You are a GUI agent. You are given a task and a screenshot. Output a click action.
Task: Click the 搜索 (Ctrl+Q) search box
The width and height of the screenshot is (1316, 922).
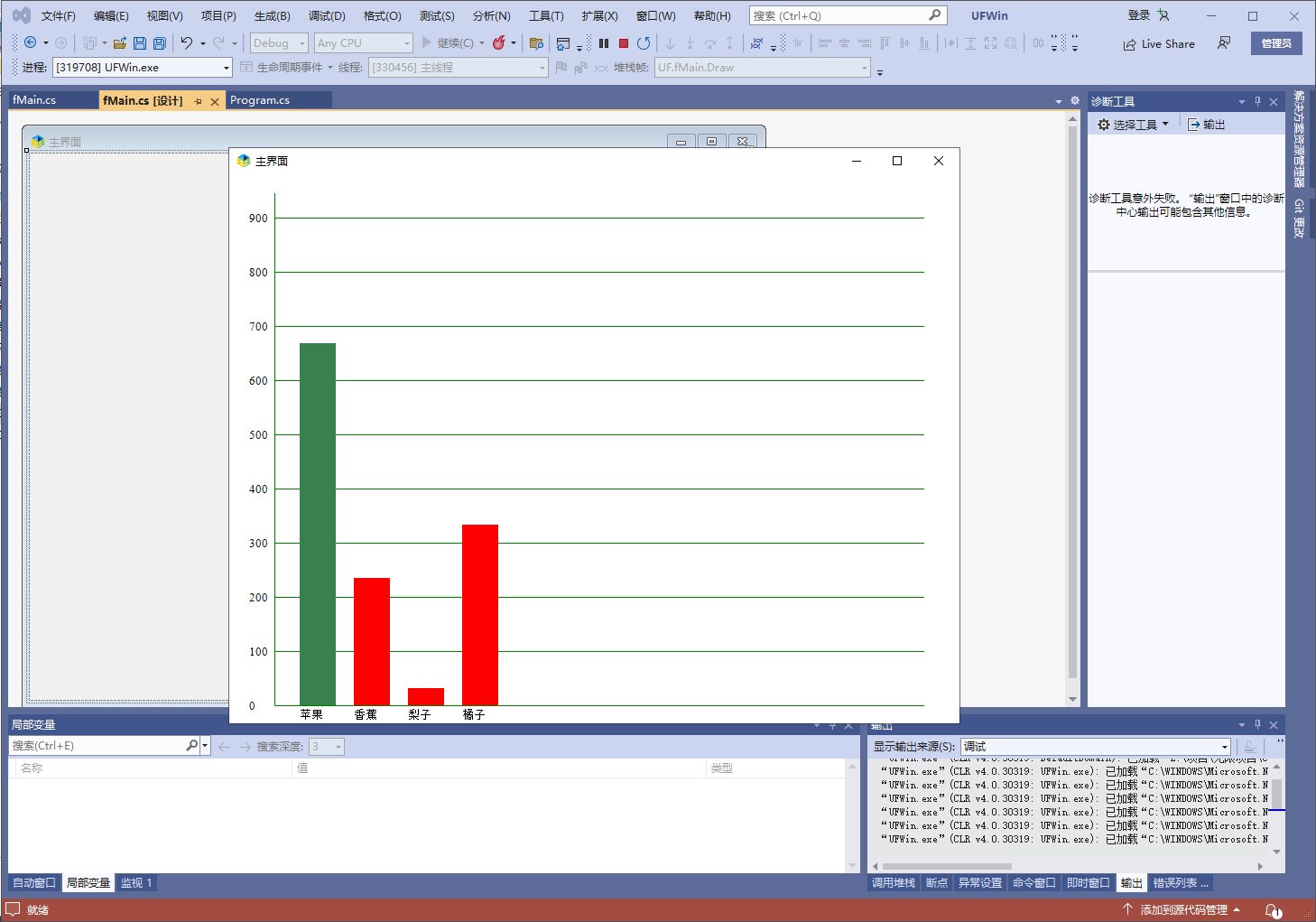(839, 16)
